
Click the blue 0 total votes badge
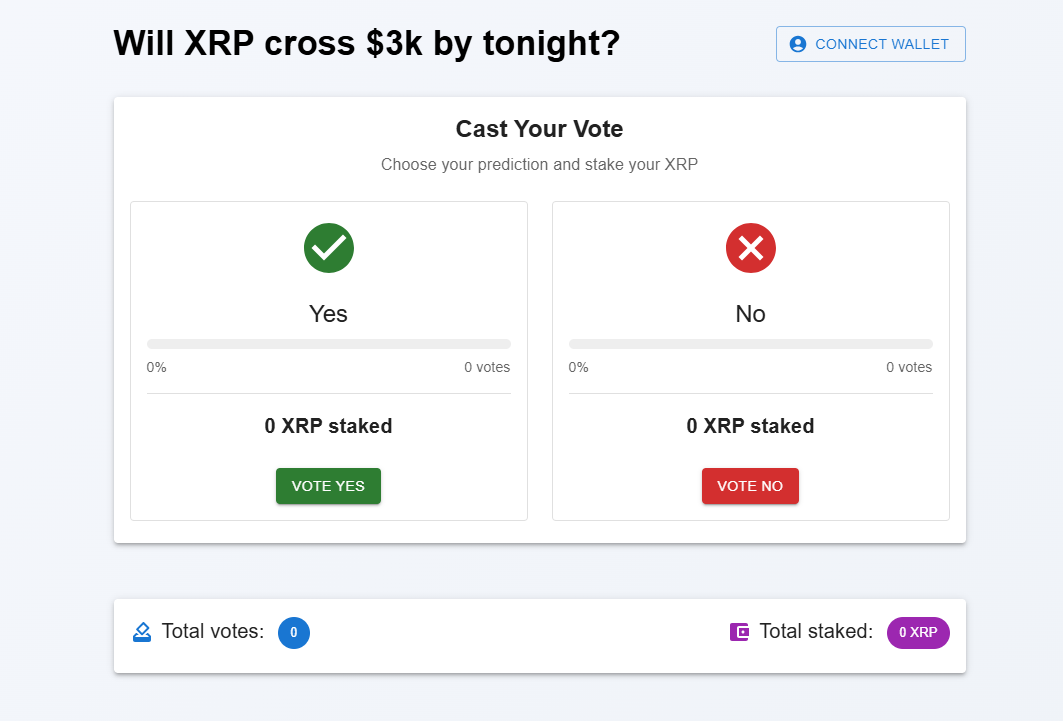pyautogui.click(x=294, y=632)
